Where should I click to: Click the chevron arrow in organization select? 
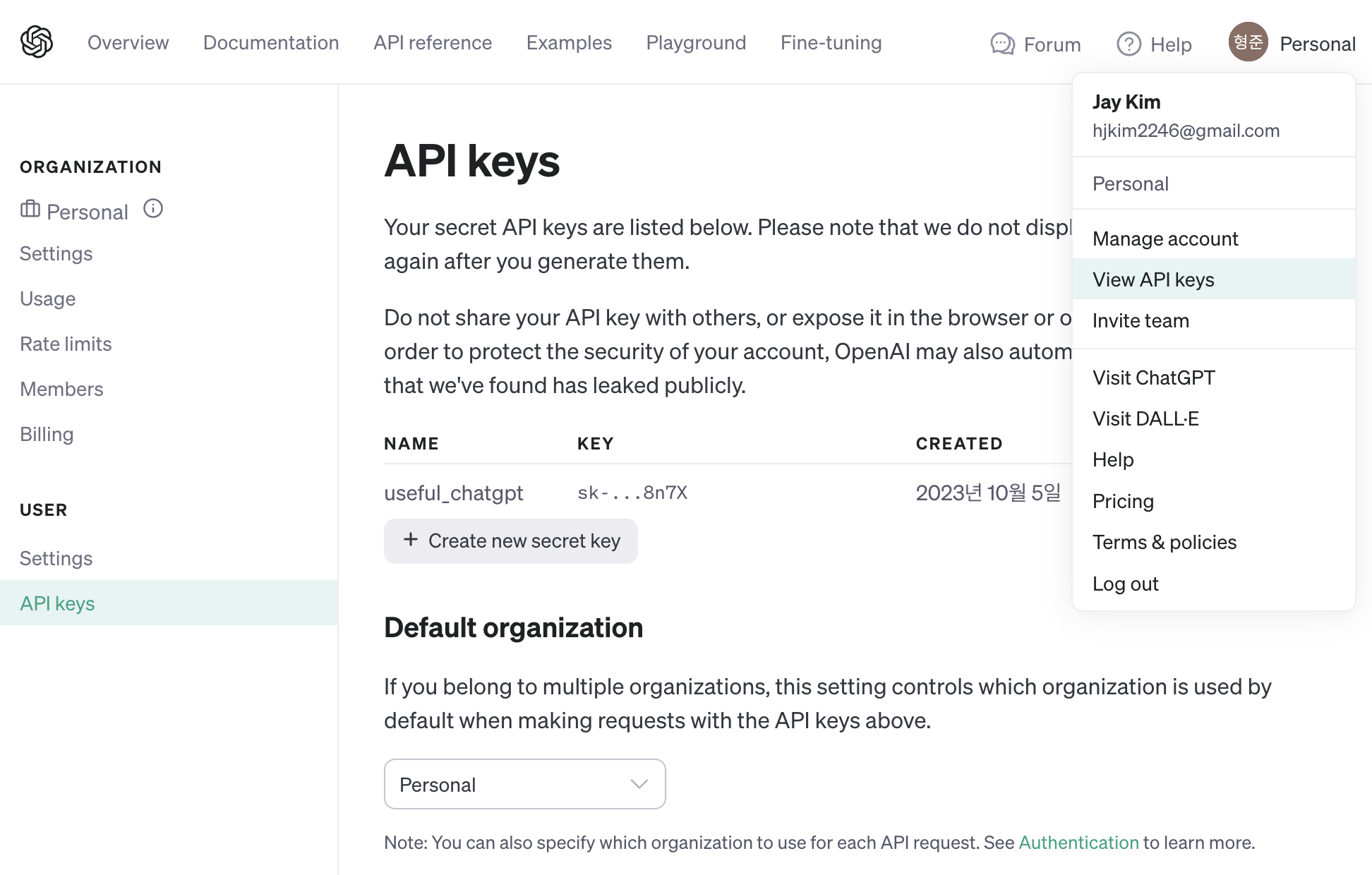click(639, 784)
